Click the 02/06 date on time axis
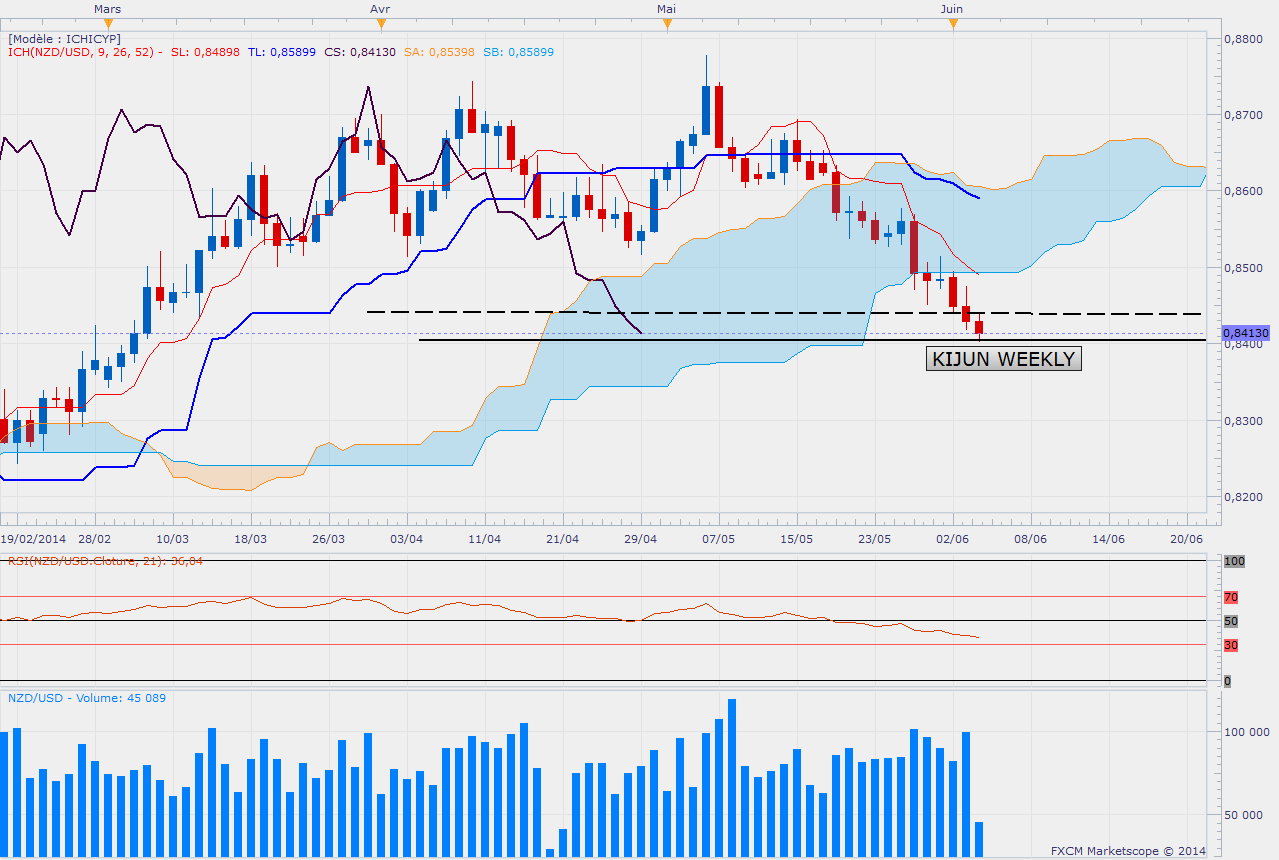1279x860 pixels. click(x=952, y=538)
